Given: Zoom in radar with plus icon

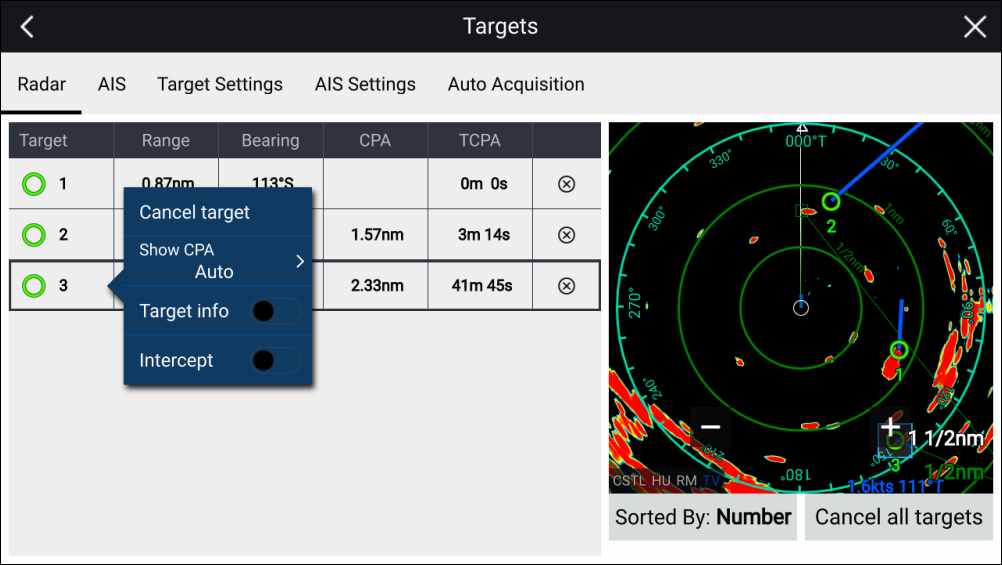Looking at the screenshot, I should click(x=889, y=427).
